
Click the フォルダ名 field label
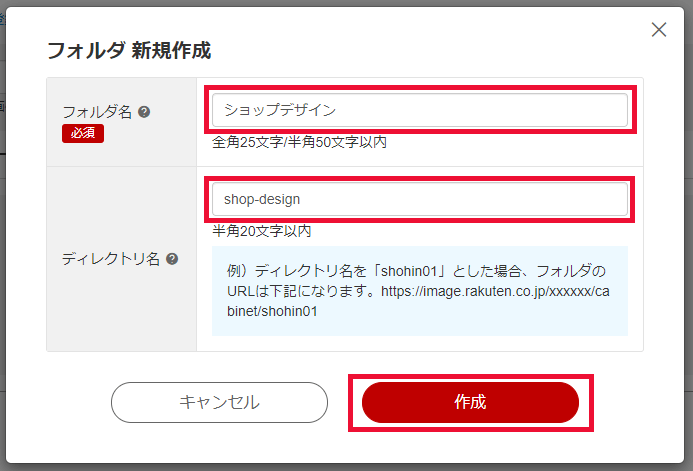point(97,112)
